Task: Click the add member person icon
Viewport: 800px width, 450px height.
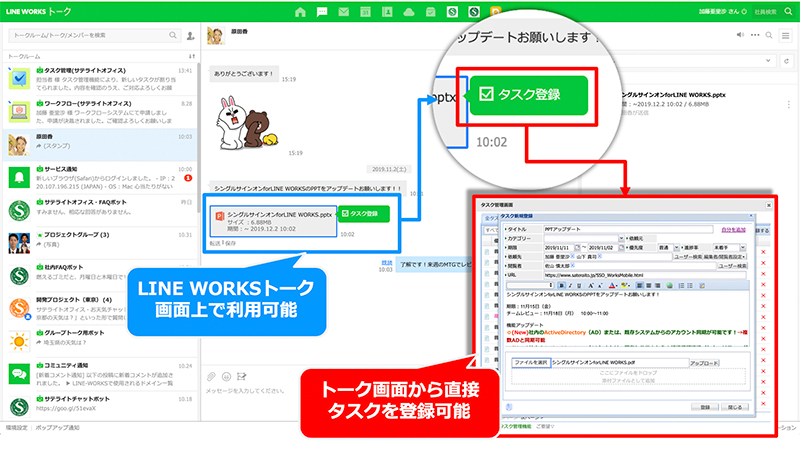Action: click(190, 36)
